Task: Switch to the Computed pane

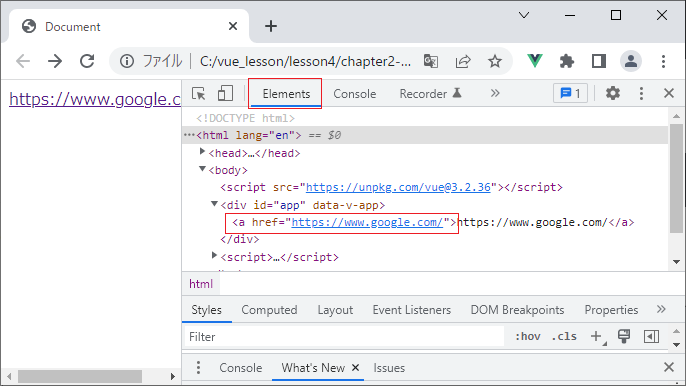Action: 269,310
